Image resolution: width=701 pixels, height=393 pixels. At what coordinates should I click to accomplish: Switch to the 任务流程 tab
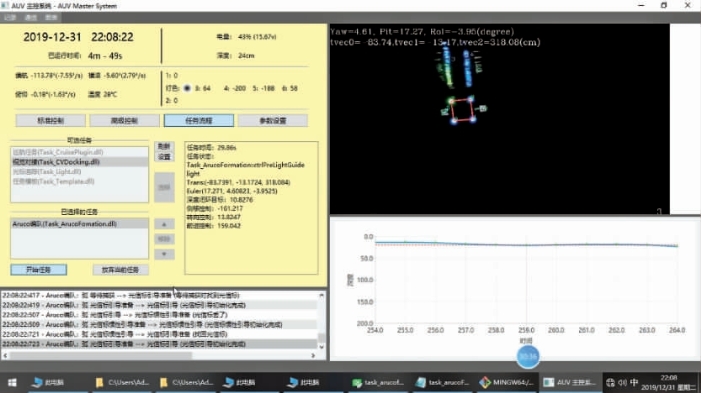pos(198,120)
